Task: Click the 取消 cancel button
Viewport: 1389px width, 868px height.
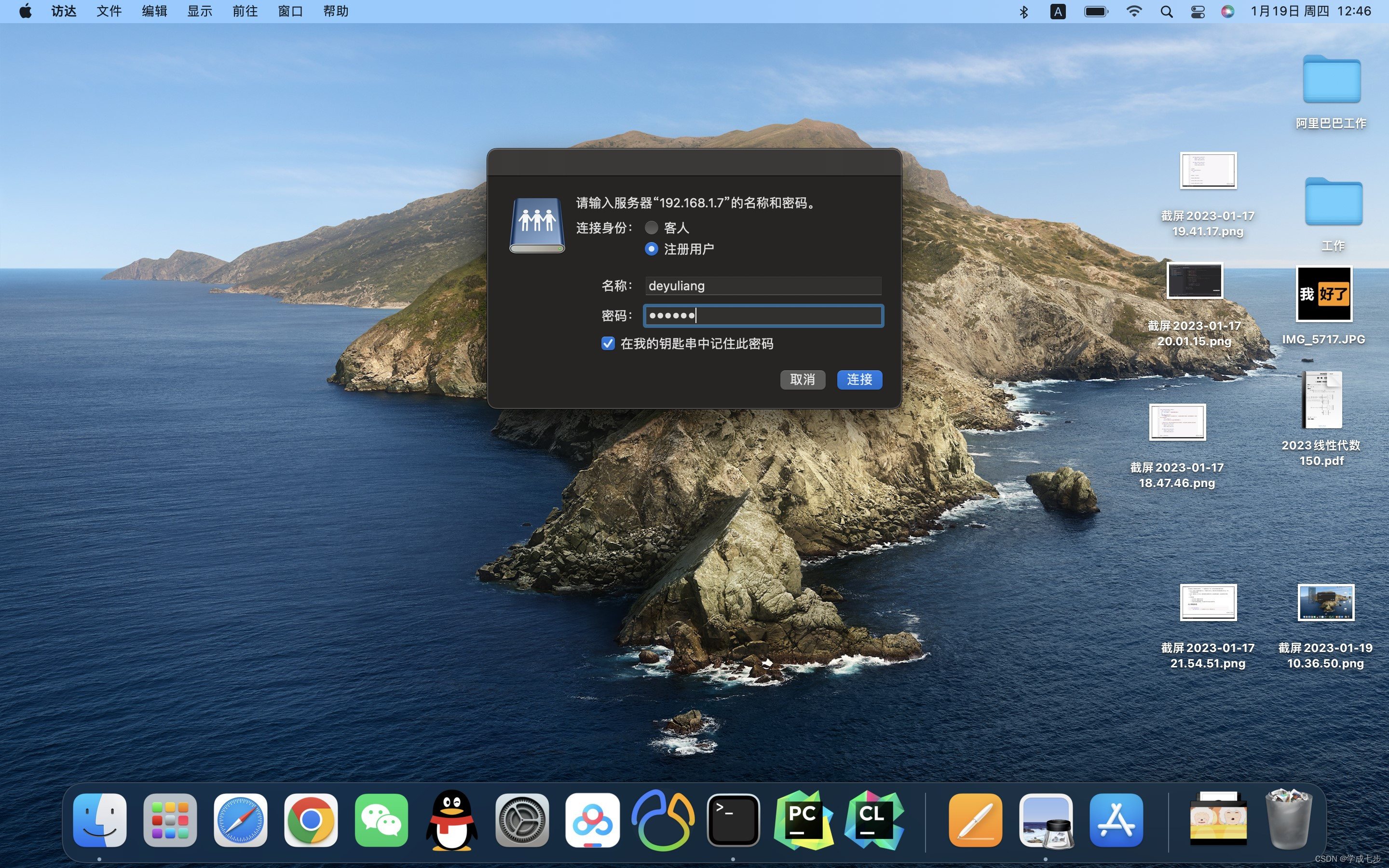Action: coord(802,380)
